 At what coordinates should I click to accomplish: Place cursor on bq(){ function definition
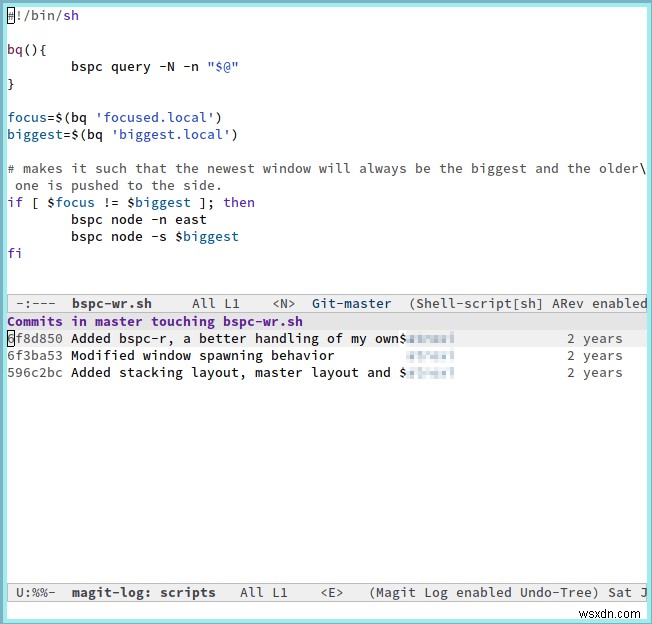tap(27, 50)
